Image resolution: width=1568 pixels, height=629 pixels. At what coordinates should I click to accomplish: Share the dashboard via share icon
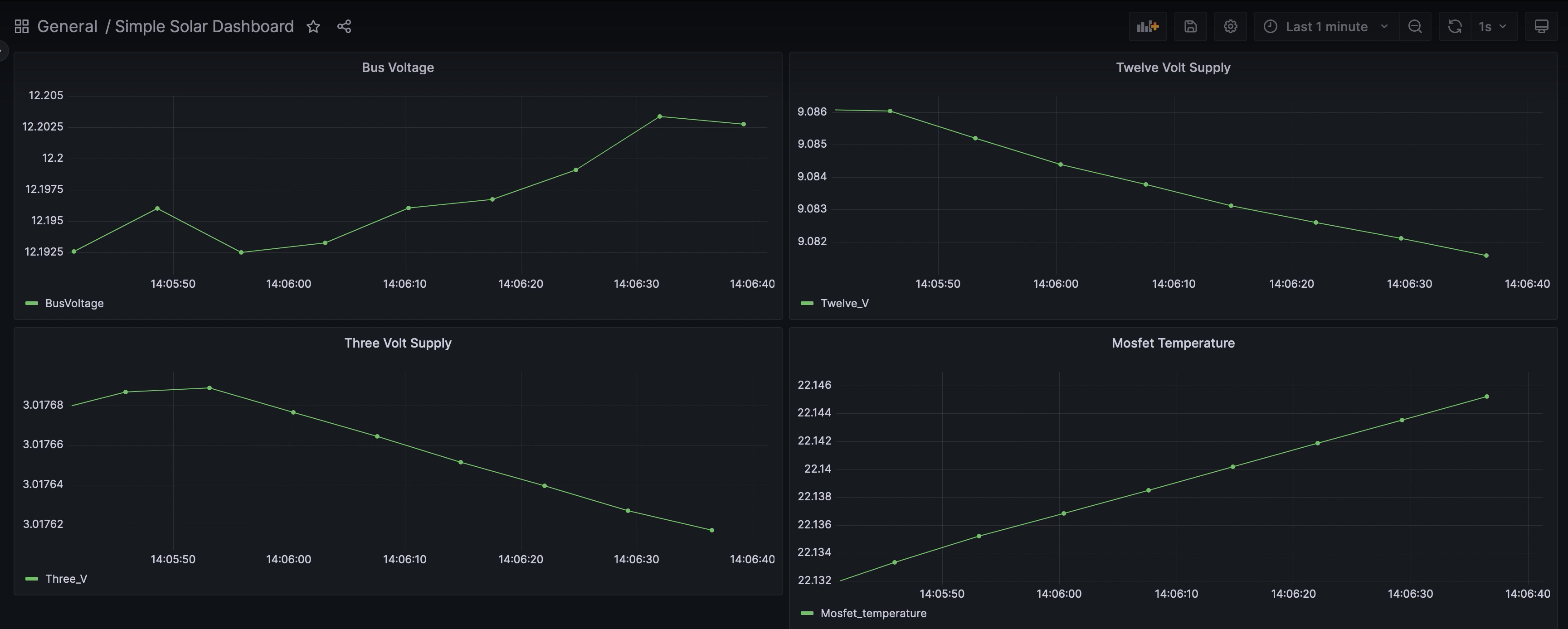point(344,26)
